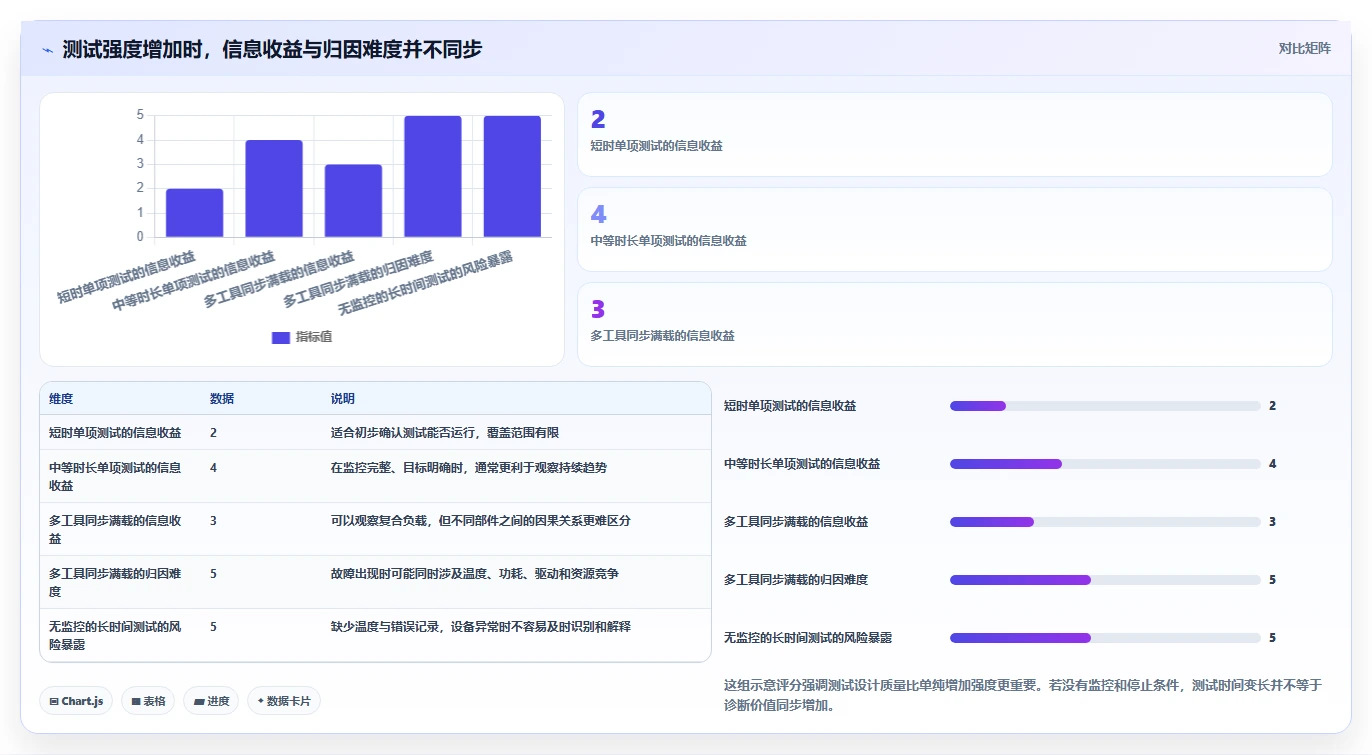Viewport: 1372px width, 755px height.
Task: Click description starting 在监控完整、目标明确时
Action: coord(469,467)
